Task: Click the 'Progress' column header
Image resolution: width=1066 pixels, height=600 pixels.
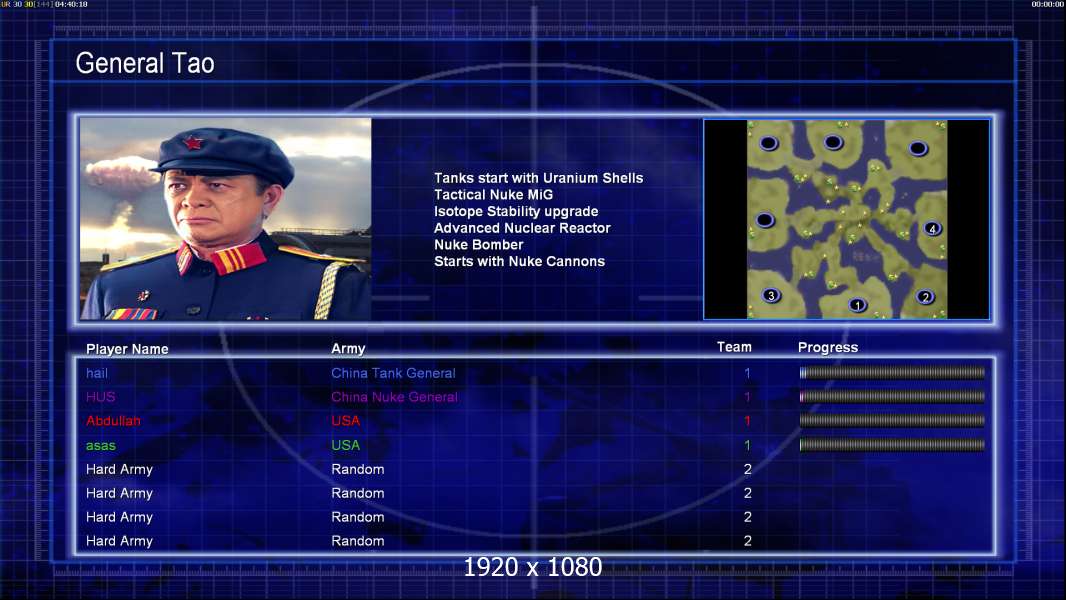Action: click(x=828, y=347)
